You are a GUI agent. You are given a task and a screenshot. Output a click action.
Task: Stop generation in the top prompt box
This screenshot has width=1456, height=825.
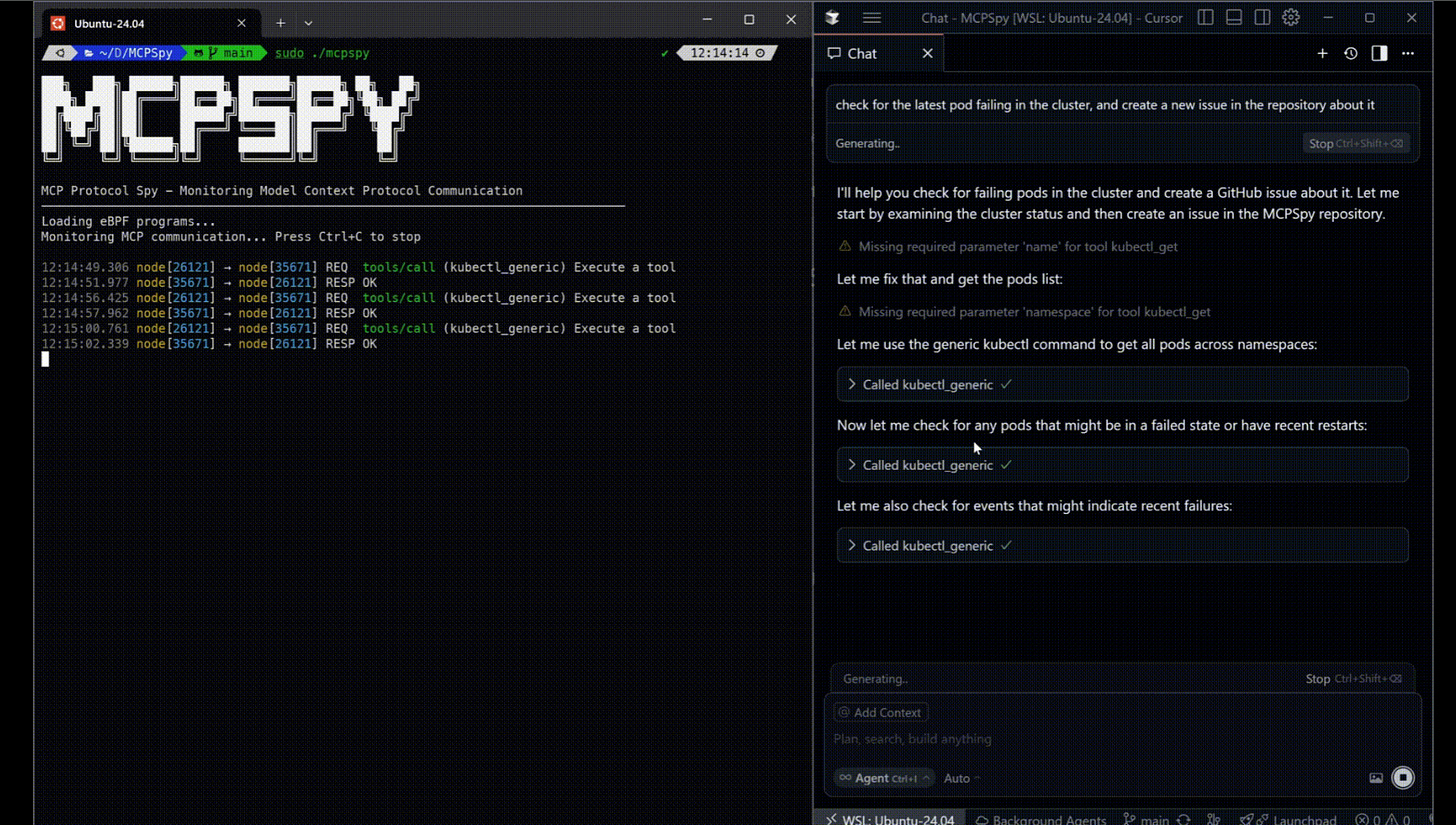1356,144
